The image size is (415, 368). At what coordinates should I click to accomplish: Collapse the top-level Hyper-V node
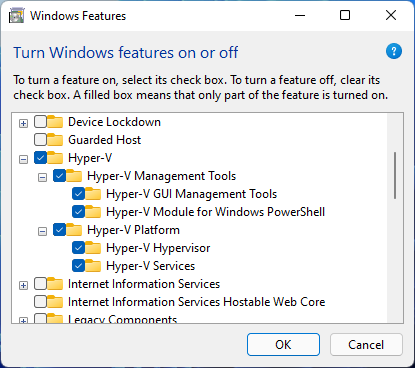[x=23, y=160]
